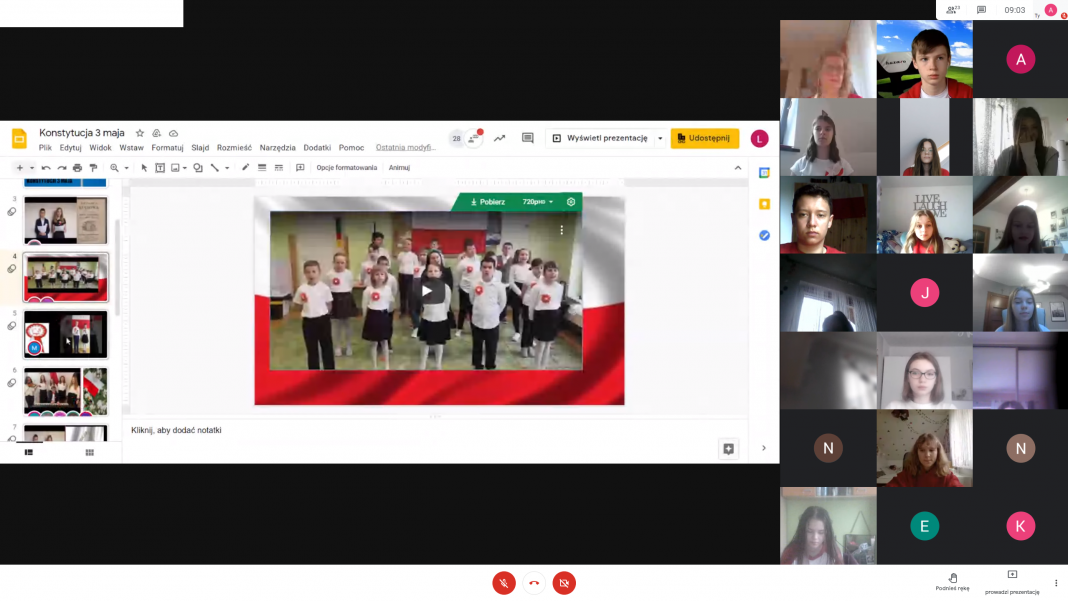Switch to grid view of slides

[x=89, y=452]
